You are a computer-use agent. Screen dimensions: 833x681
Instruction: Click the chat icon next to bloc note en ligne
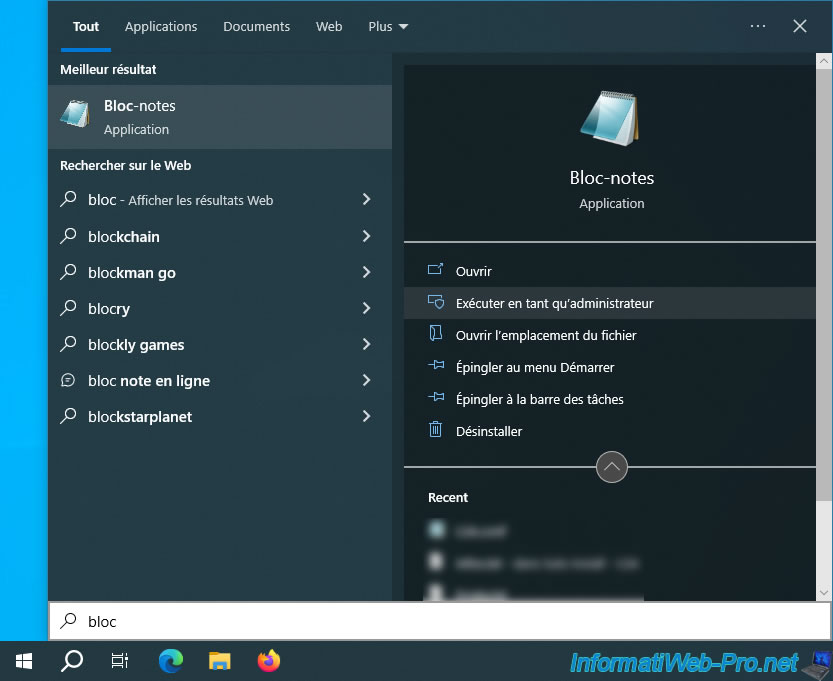click(x=68, y=380)
